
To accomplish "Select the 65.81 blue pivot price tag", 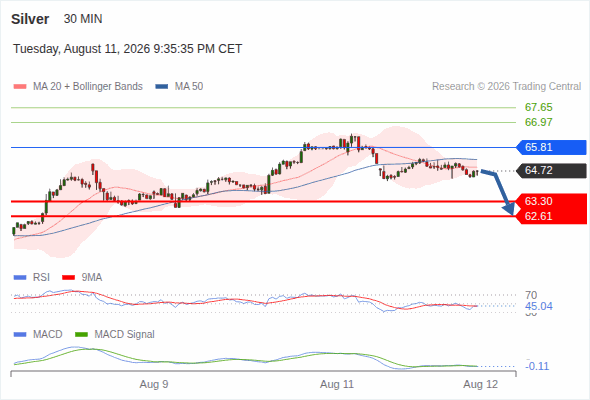I will tap(551, 147).
